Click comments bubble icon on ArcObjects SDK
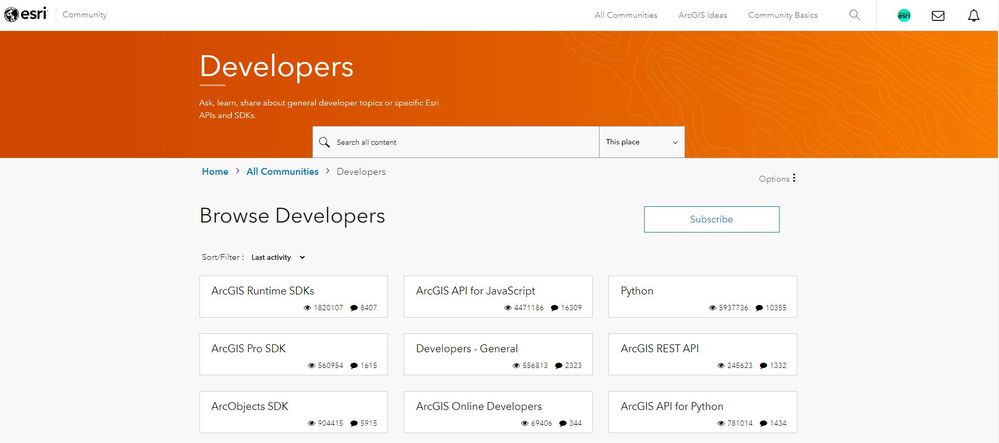Image resolution: width=999 pixels, height=443 pixels. pos(354,423)
